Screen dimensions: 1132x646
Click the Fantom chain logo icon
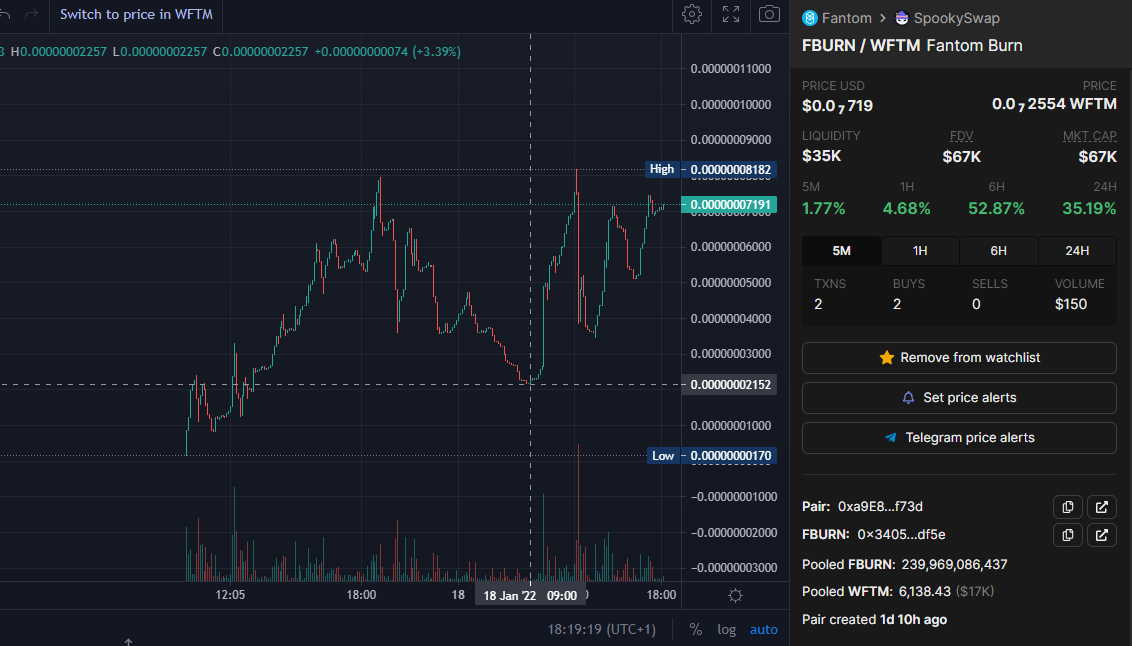coord(810,18)
